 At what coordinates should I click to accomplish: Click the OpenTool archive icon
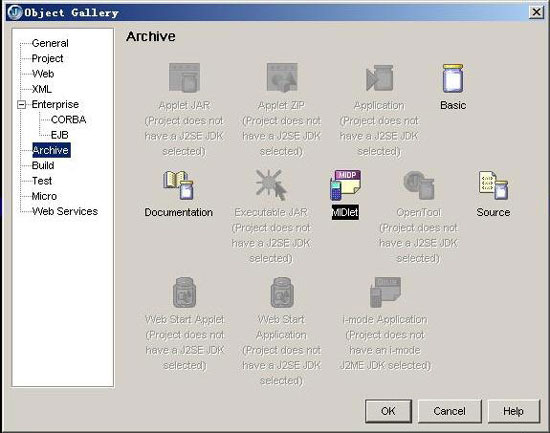pyautogui.click(x=418, y=185)
